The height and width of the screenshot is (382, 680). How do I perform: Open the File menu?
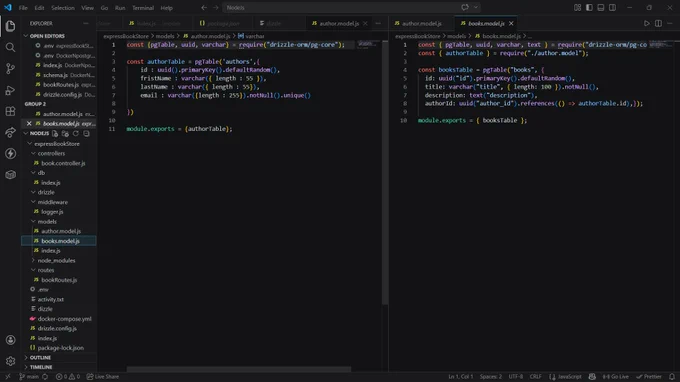tap(23, 8)
